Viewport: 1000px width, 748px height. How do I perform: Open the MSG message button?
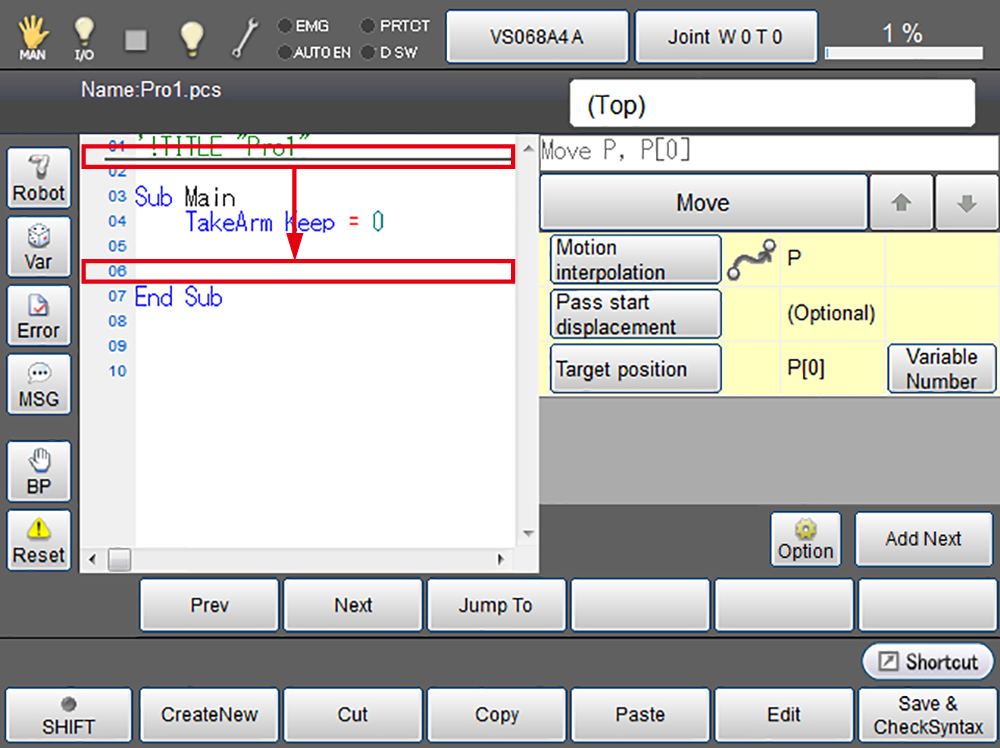[x=39, y=383]
